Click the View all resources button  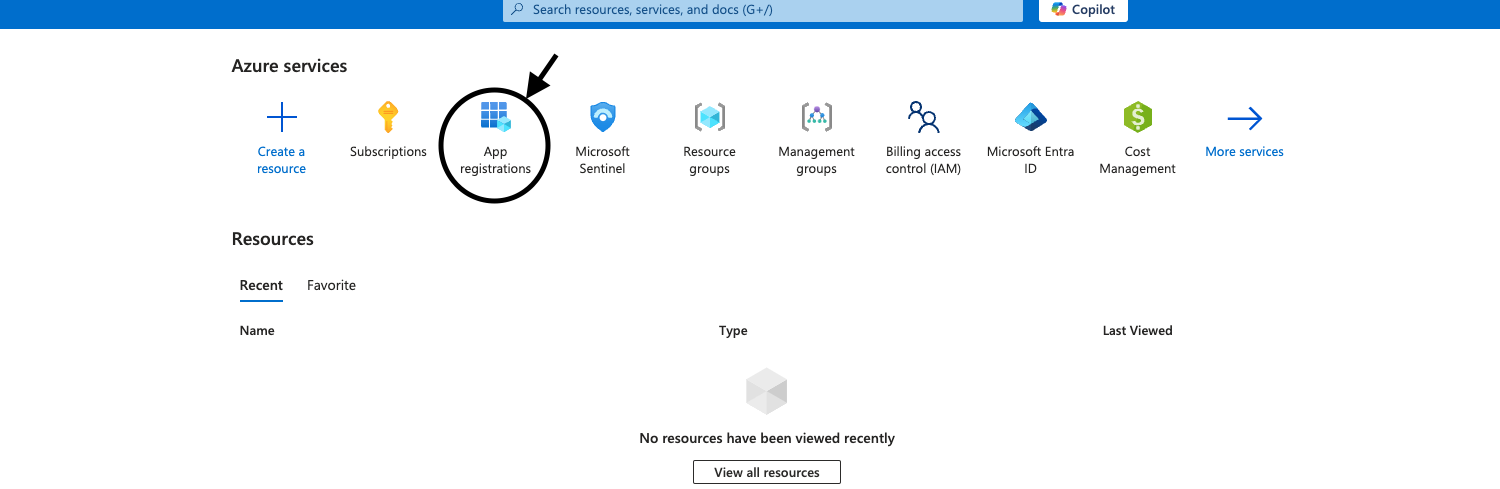[767, 472]
